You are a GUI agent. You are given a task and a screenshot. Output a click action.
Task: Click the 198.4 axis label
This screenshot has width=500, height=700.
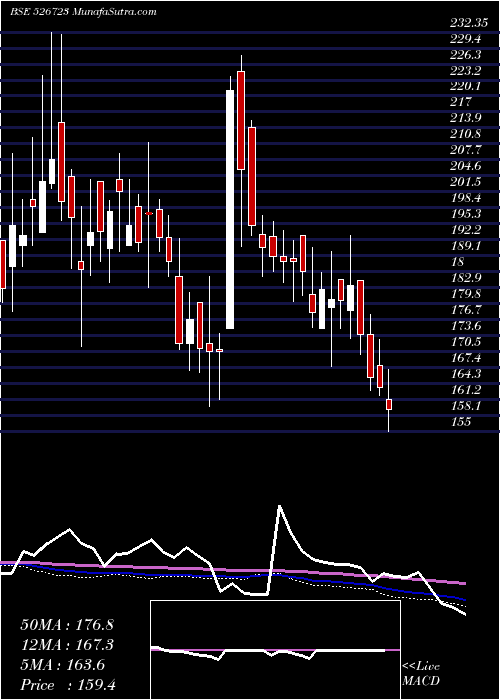(465, 198)
